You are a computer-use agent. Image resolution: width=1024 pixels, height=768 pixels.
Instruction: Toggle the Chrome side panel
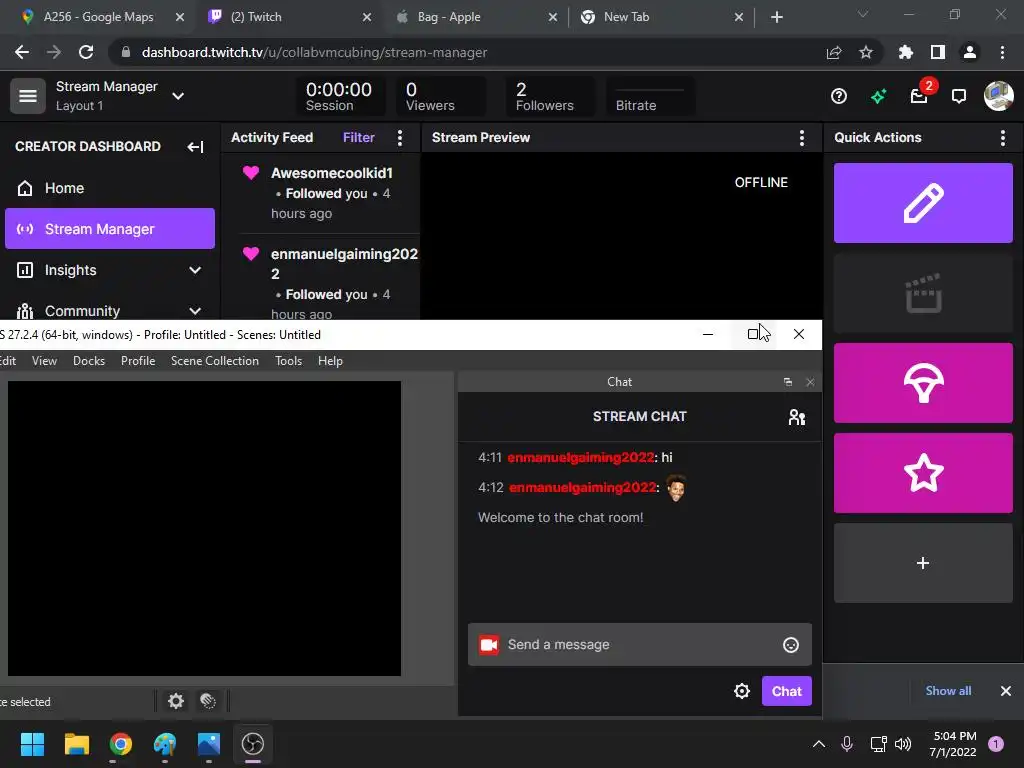pos(938,53)
